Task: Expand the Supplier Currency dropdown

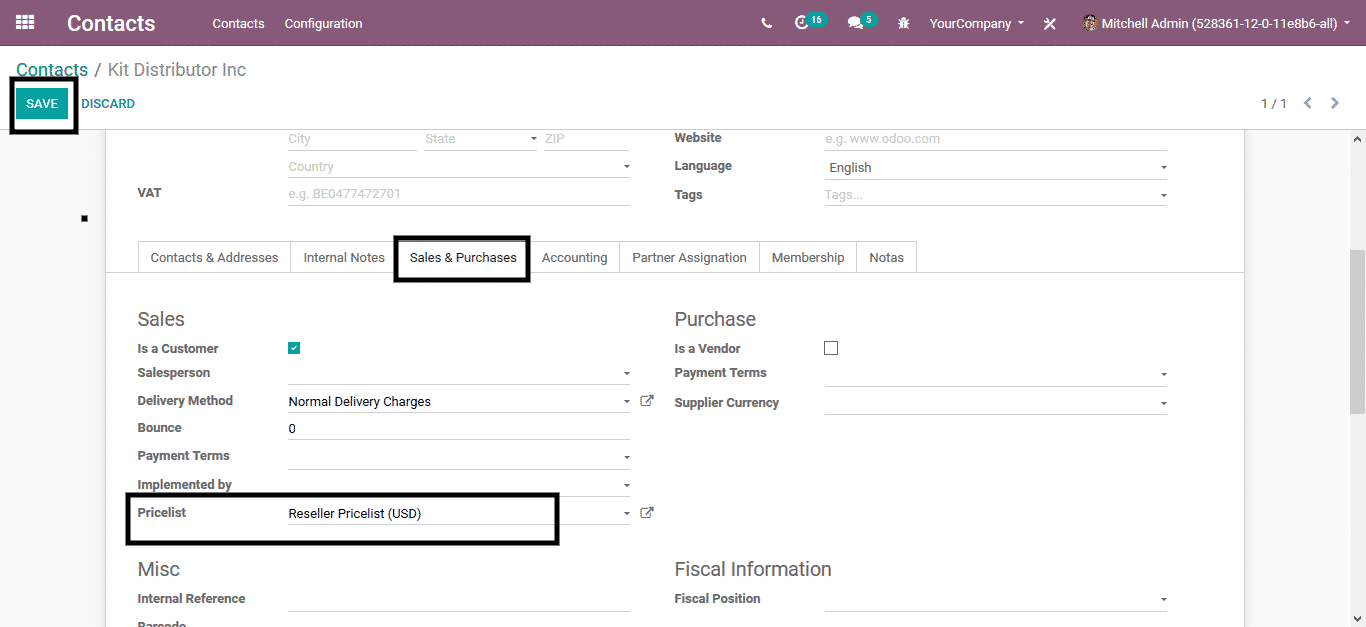Action: (x=995, y=404)
